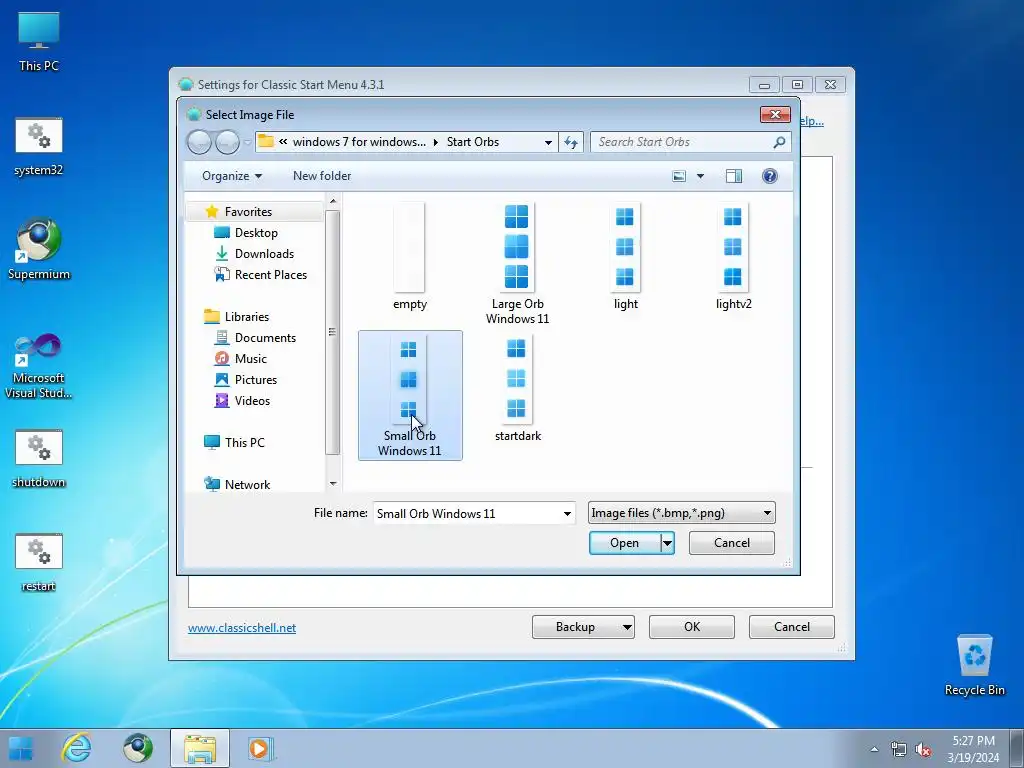Click the 'windows 7 for windows...' breadcrumb
The width and height of the screenshot is (1024, 768).
click(x=359, y=142)
